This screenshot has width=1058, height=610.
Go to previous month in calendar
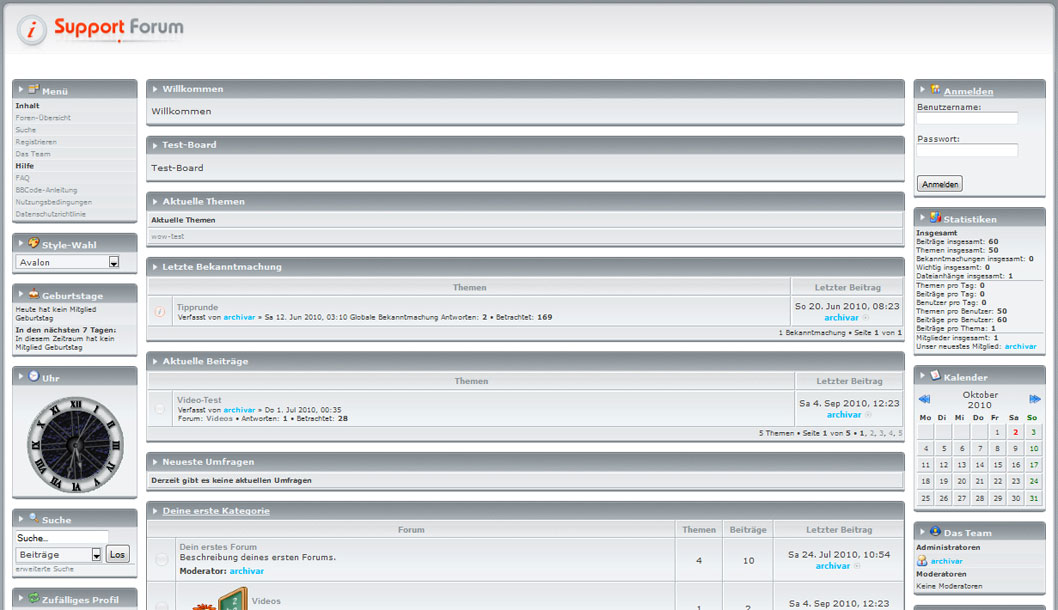[925, 399]
